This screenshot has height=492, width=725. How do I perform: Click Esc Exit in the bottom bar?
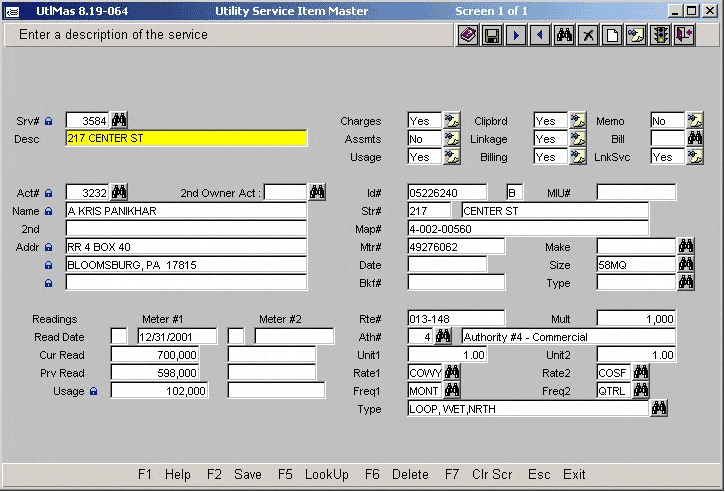coord(557,474)
